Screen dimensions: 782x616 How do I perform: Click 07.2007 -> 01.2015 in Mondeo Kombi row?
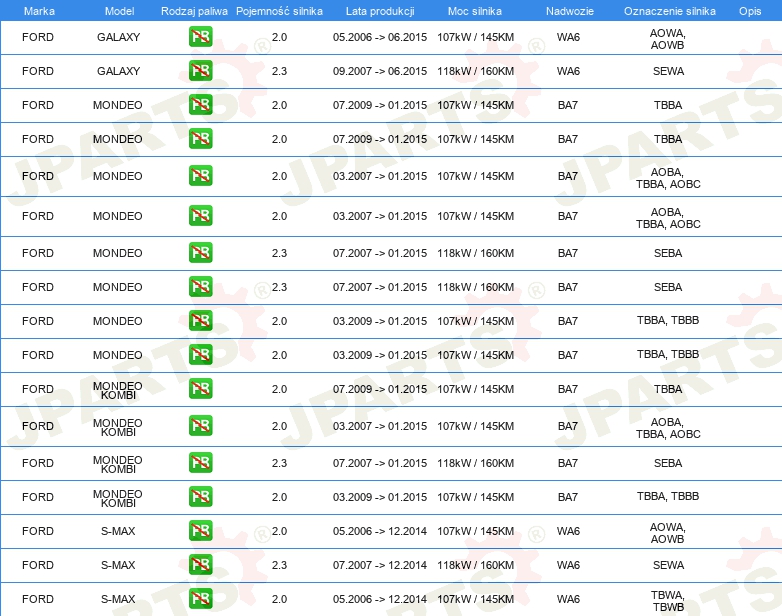pyautogui.click(x=380, y=463)
